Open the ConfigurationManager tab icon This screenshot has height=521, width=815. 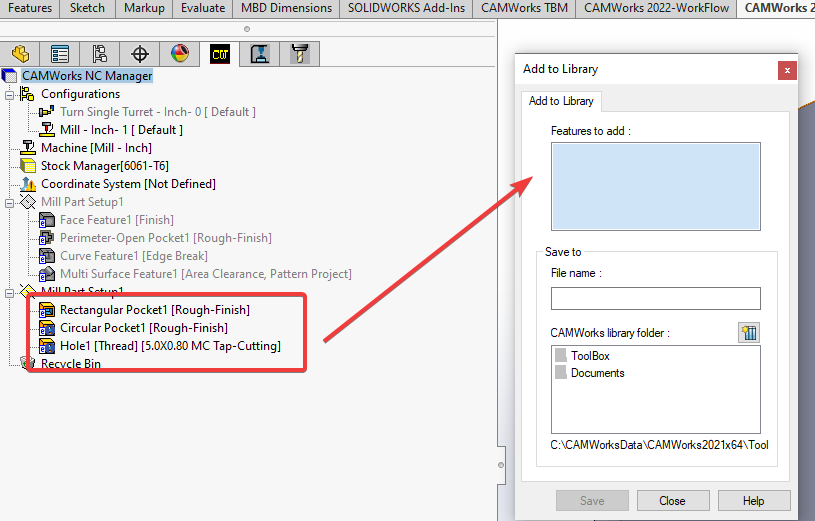click(100, 54)
